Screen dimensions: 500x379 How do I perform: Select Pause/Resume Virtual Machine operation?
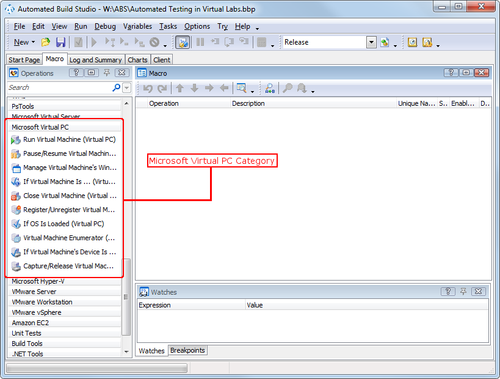(x=64, y=154)
